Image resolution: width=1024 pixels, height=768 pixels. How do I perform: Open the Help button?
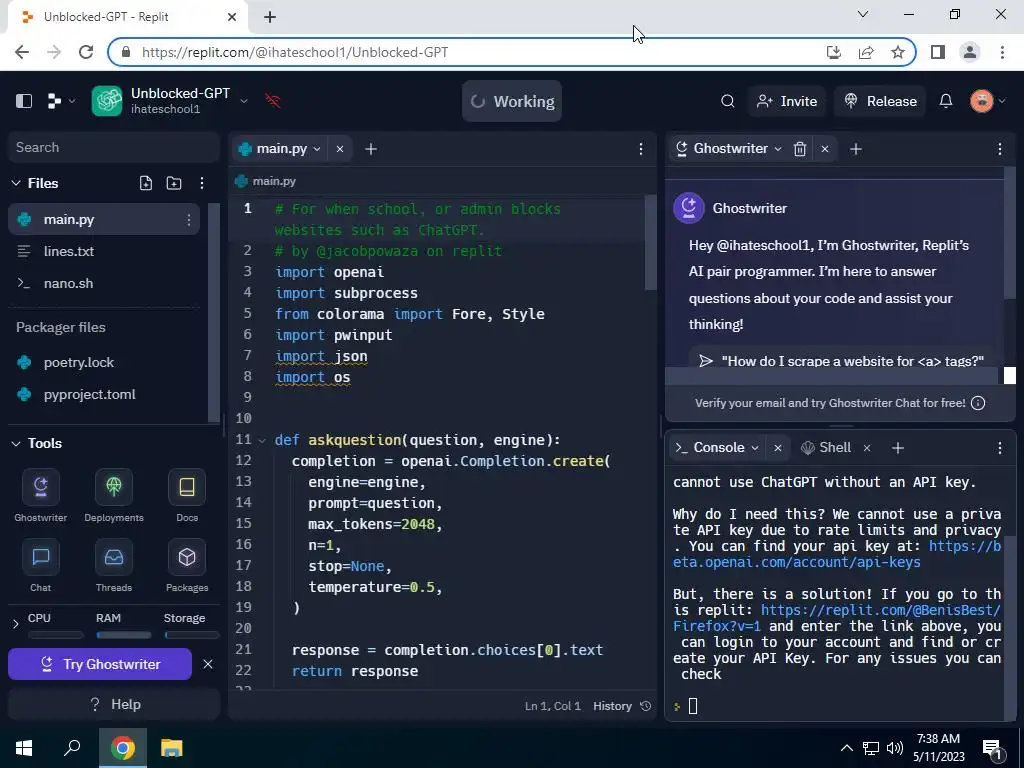(x=114, y=705)
